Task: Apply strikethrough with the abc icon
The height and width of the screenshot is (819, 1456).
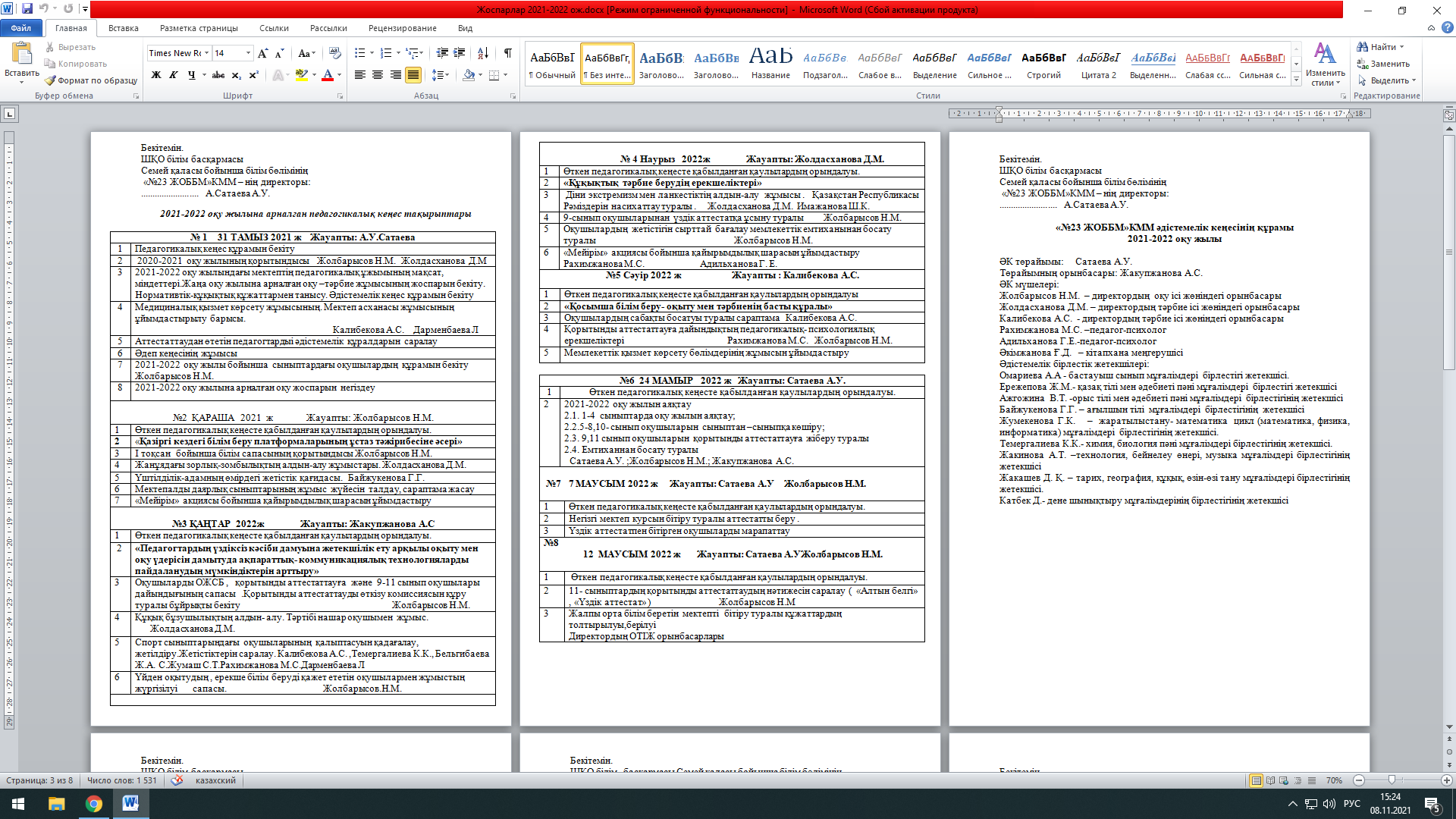Action: [218, 75]
